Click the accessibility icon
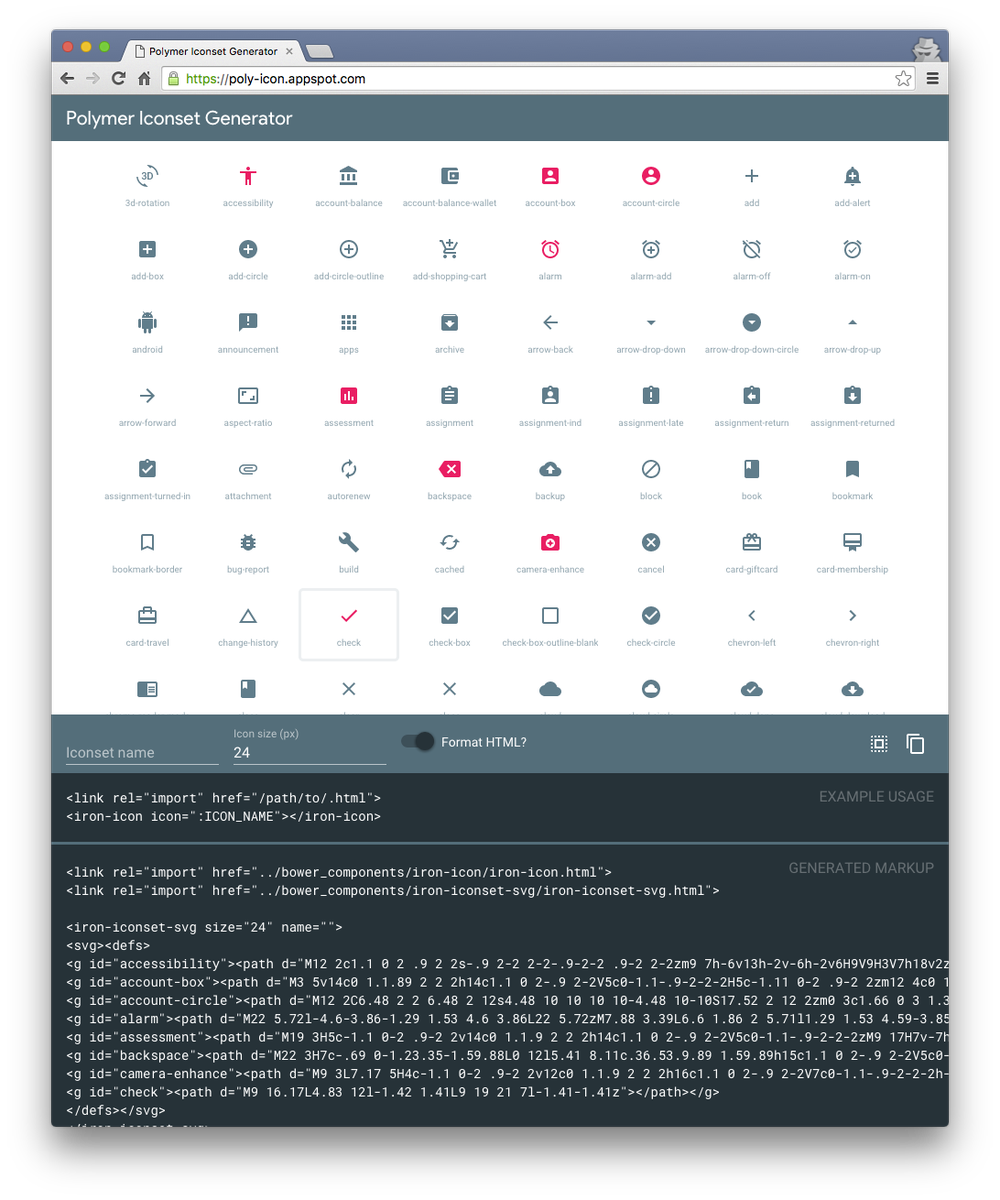Screen dimensions: 1000x1200 point(248,175)
